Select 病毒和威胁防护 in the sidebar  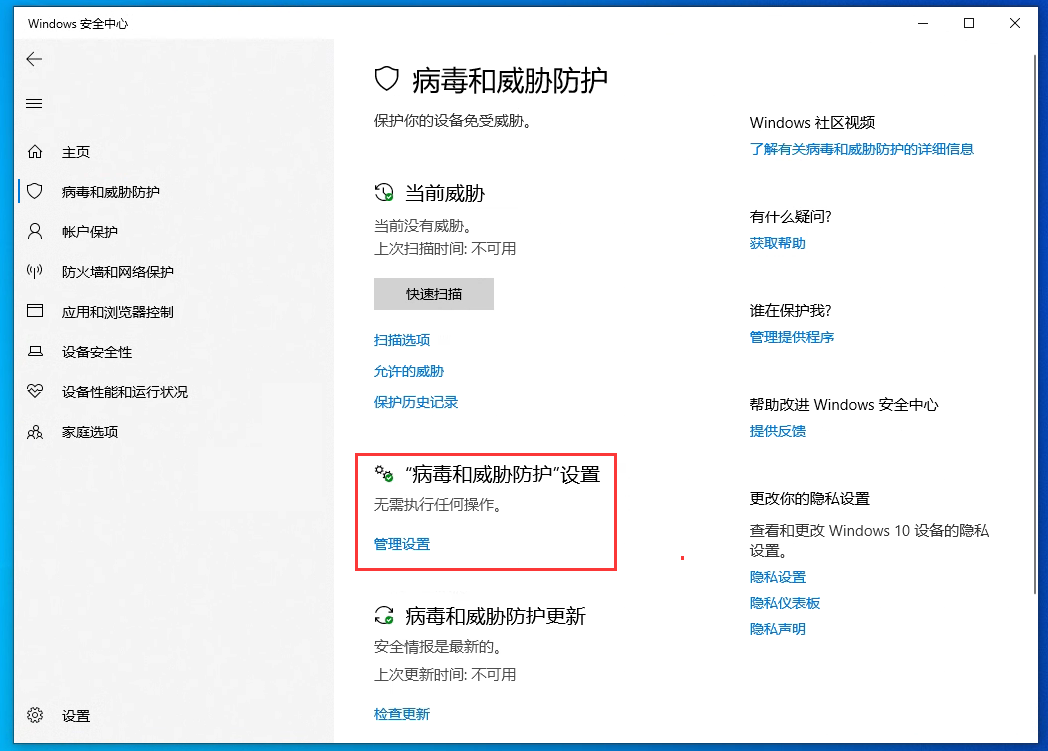coord(111,192)
